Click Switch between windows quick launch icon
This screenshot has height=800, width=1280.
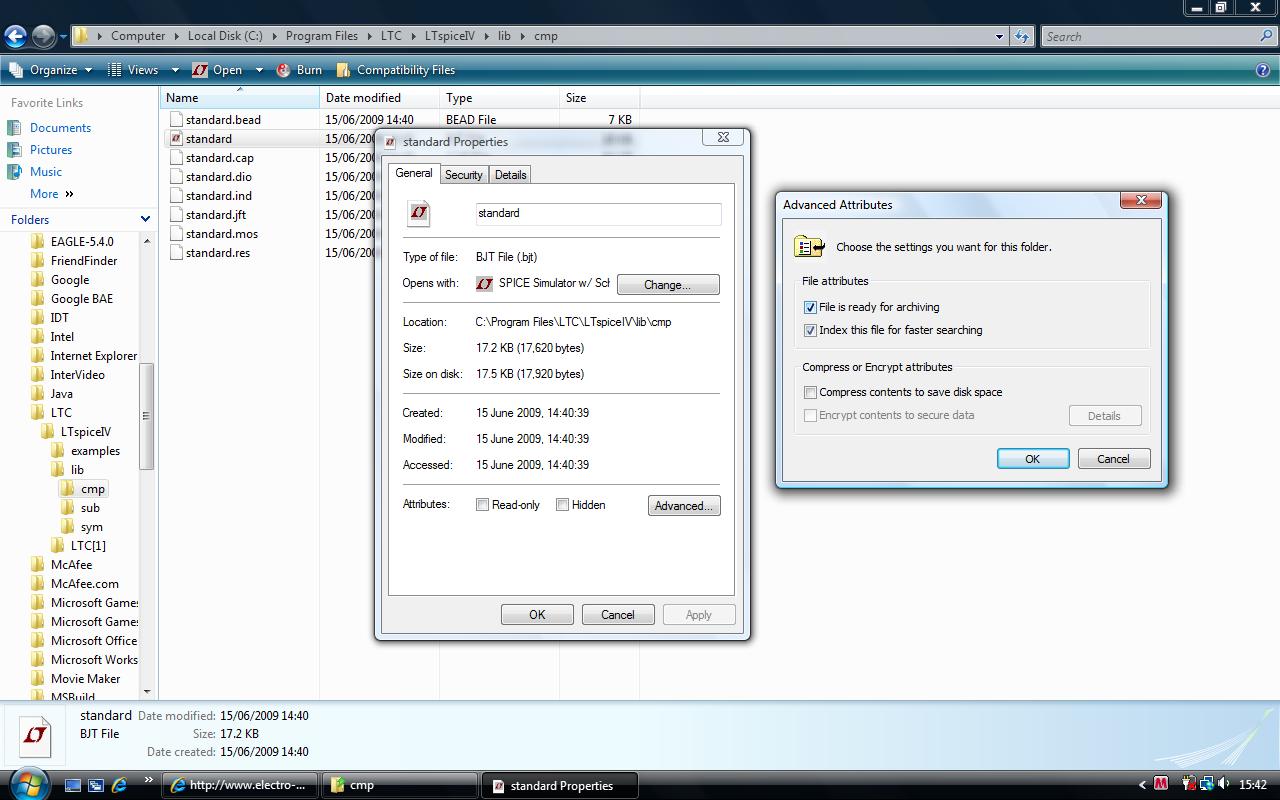tap(96, 786)
